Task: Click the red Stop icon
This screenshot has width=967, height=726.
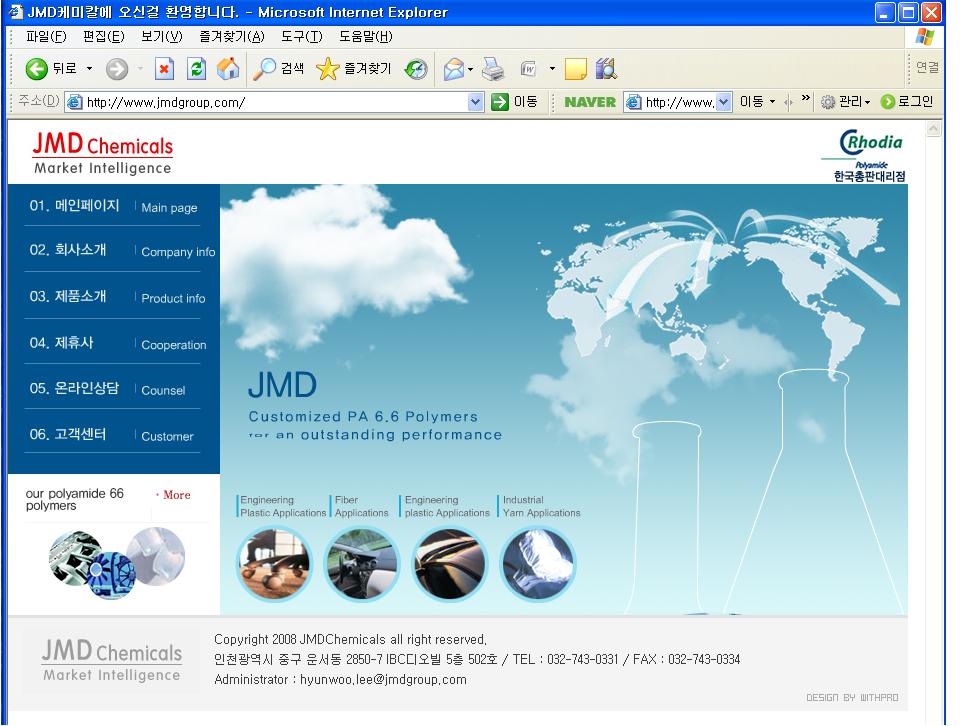Action: click(164, 68)
